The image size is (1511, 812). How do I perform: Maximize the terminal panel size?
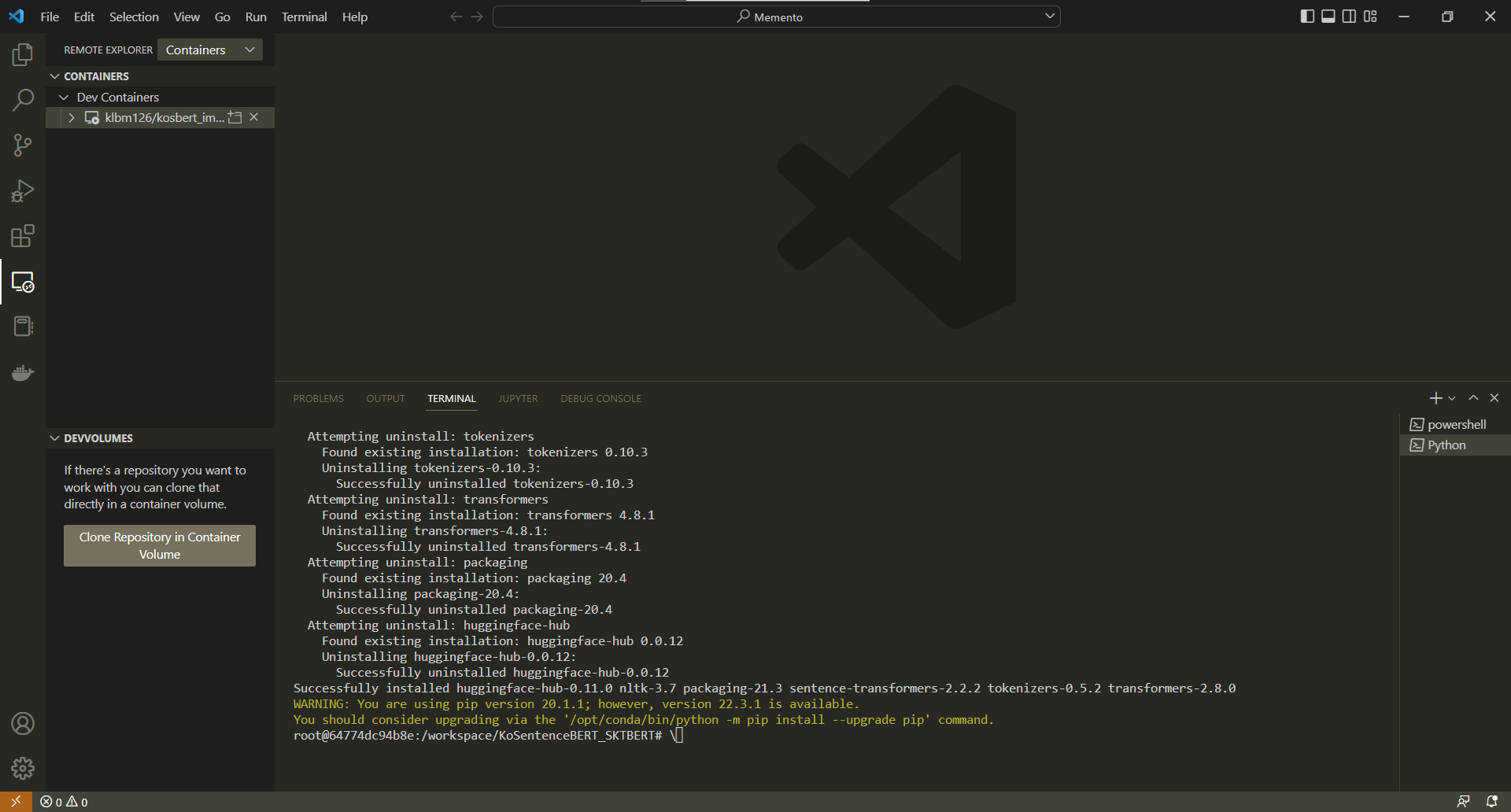coord(1473,398)
